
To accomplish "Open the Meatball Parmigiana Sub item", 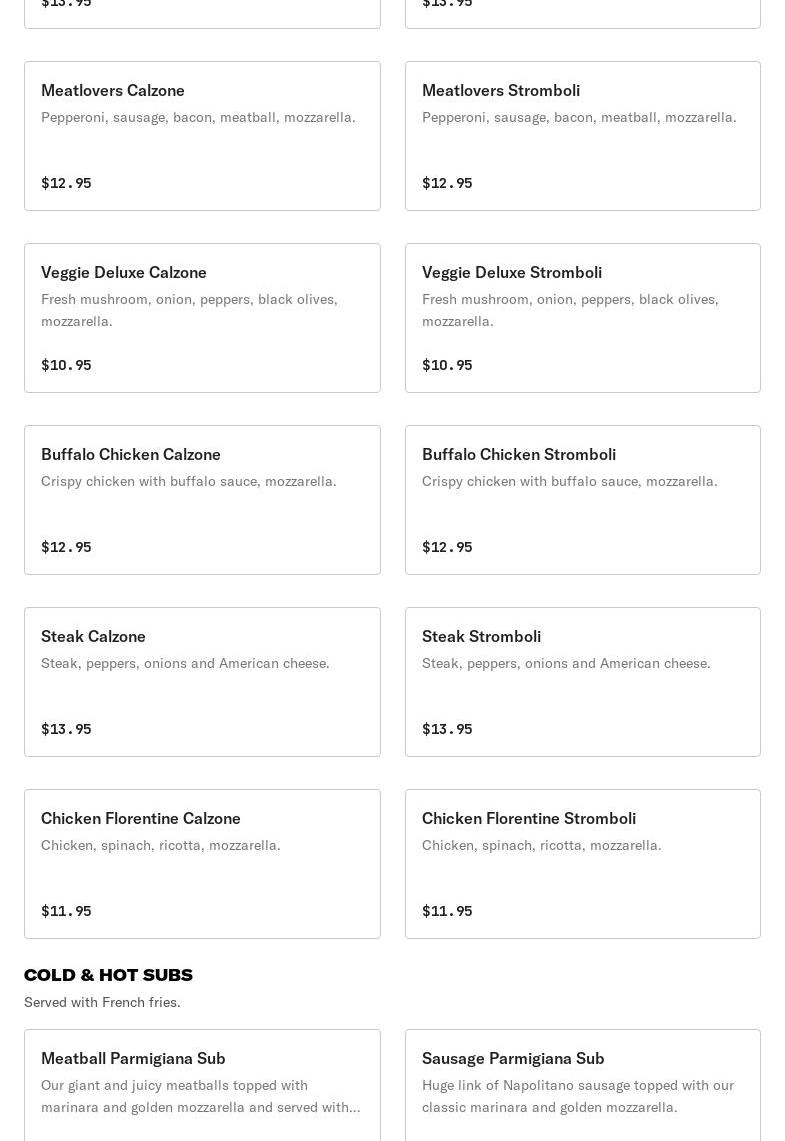I will (202, 1085).
